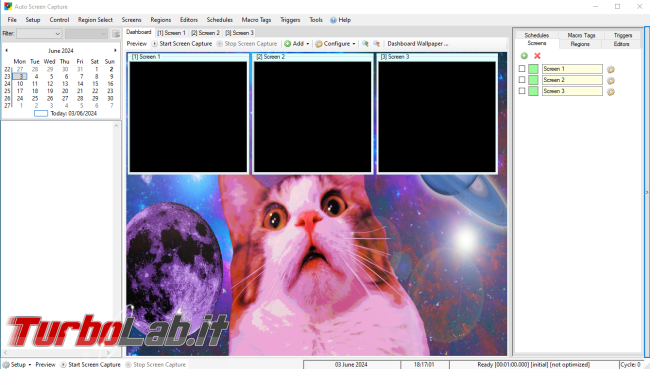Click the green add screen icon
This screenshot has height=369, width=650.
pos(524,56)
